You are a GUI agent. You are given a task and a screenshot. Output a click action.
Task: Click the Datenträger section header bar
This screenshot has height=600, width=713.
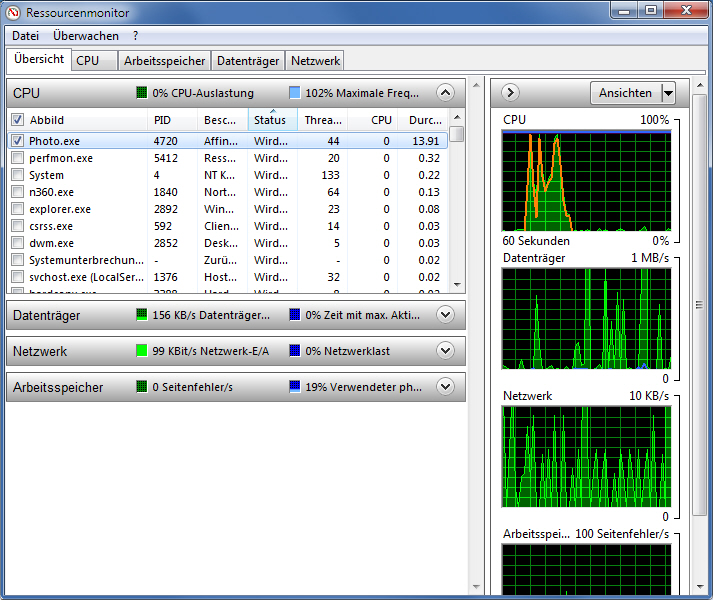236,315
